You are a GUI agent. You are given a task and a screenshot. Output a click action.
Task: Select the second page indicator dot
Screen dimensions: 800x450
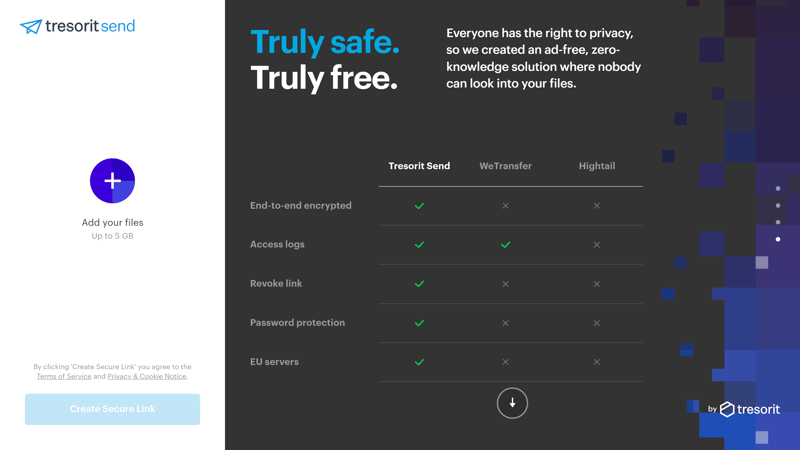point(778,205)
